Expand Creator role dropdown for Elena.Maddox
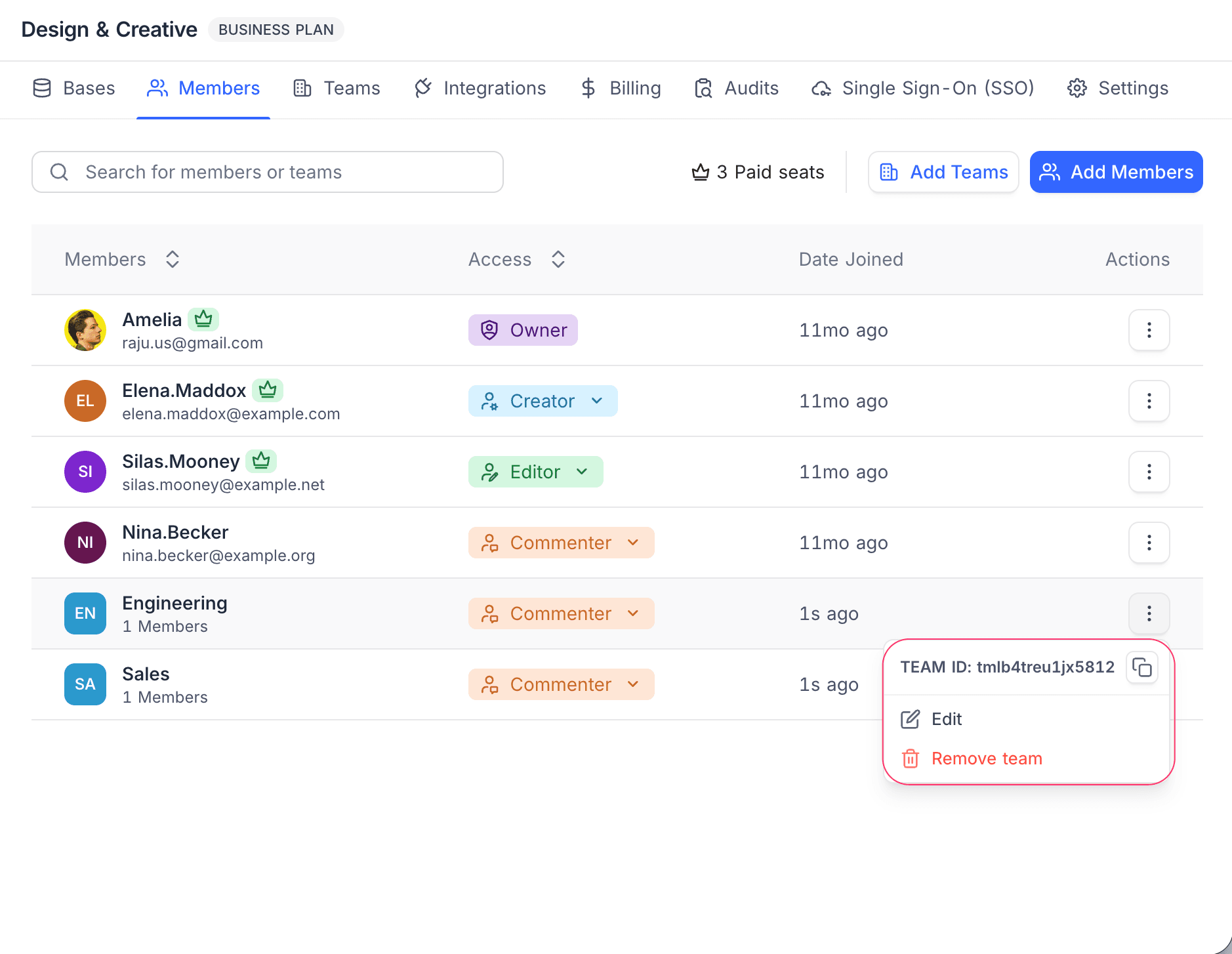Image resolution: width=1232 pixels, height=954 pixels. click(543, 401)
